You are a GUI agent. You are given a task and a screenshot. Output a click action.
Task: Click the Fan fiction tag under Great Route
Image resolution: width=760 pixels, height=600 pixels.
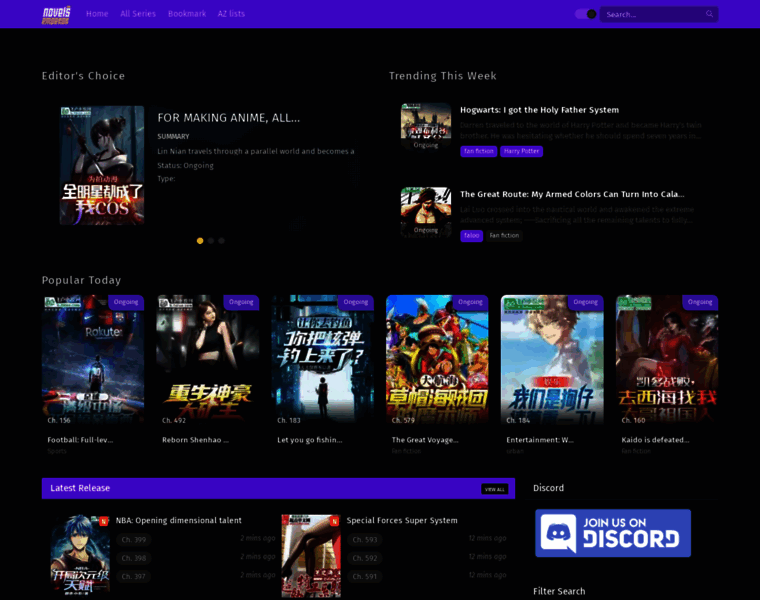(x=504, y=236)
